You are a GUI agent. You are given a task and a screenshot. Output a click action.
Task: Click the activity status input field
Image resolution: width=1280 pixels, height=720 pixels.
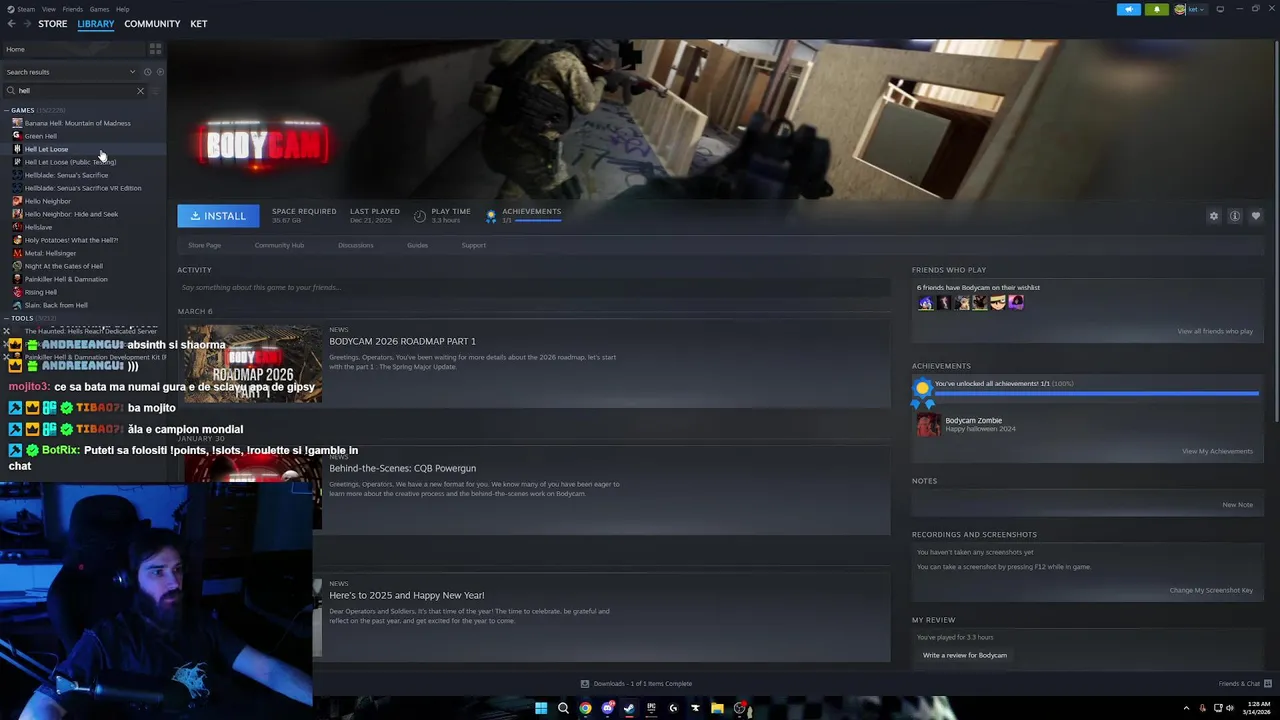coord(534,287)
